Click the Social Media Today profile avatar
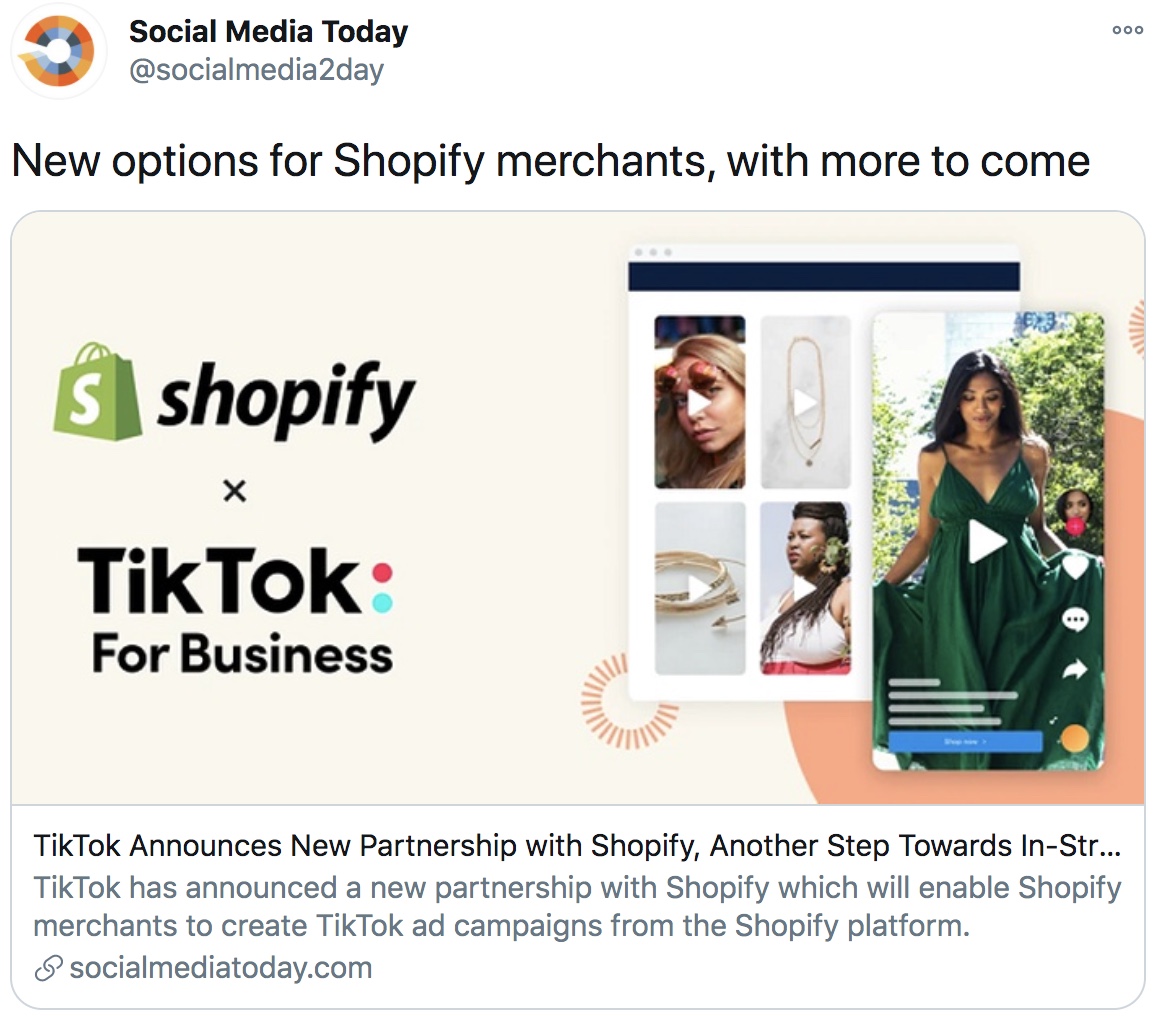Screen dimensions: 1158x1022 coord(58,51)
